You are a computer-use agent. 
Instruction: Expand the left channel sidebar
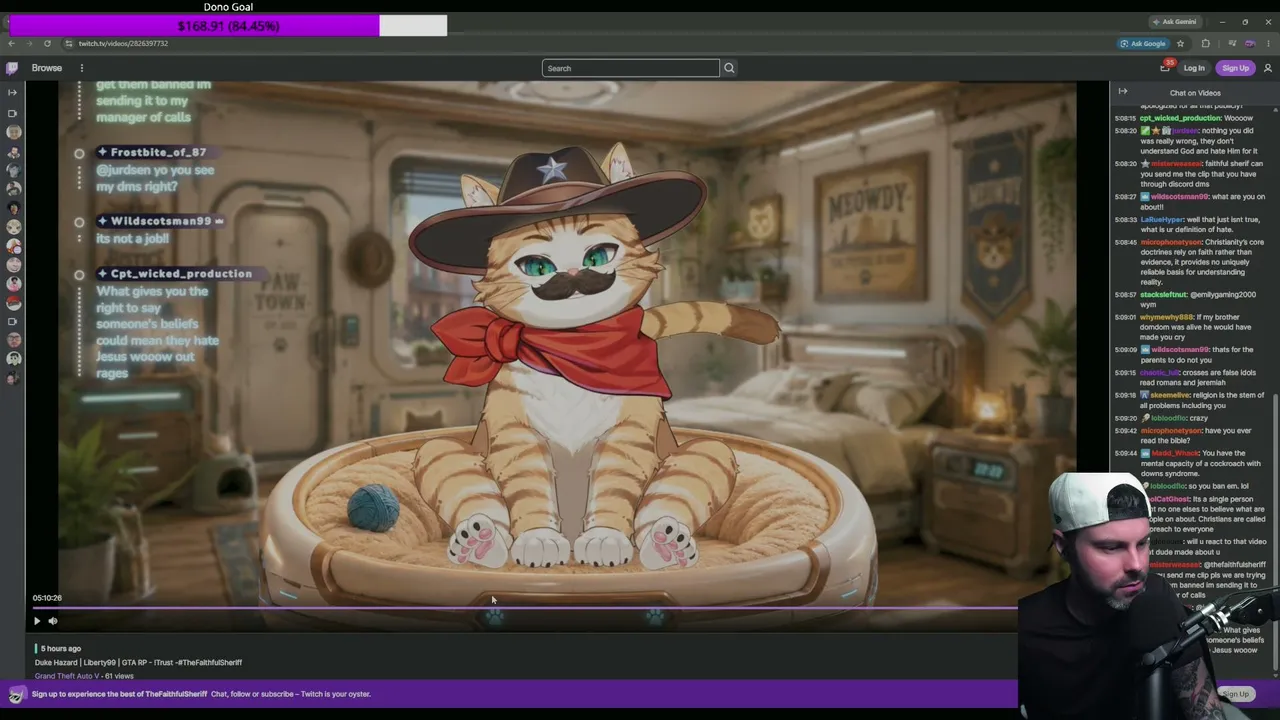pos(12,92)
